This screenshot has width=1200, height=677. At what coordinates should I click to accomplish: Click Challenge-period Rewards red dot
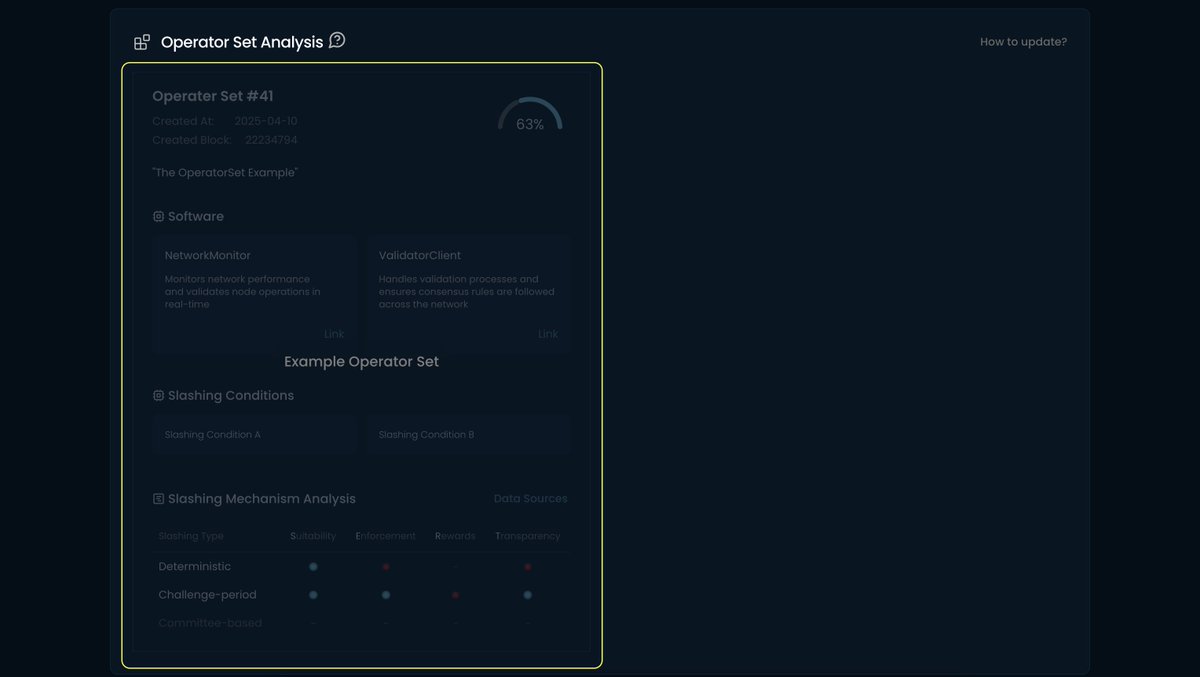(455, 595)
